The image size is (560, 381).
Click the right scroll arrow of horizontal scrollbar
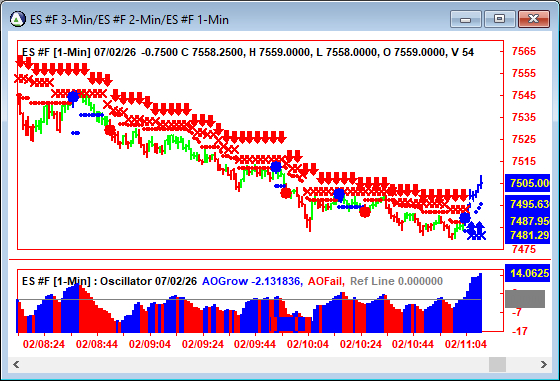point(544,365)
